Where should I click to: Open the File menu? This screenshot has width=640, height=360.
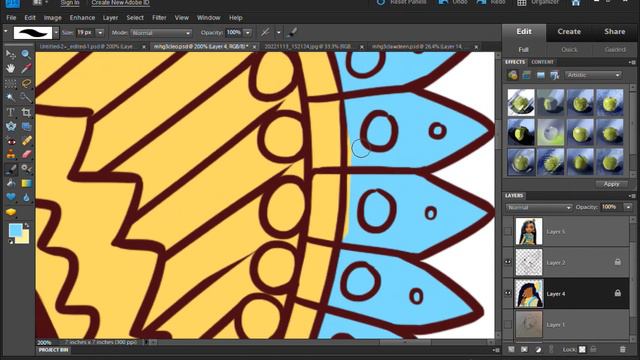11,18
